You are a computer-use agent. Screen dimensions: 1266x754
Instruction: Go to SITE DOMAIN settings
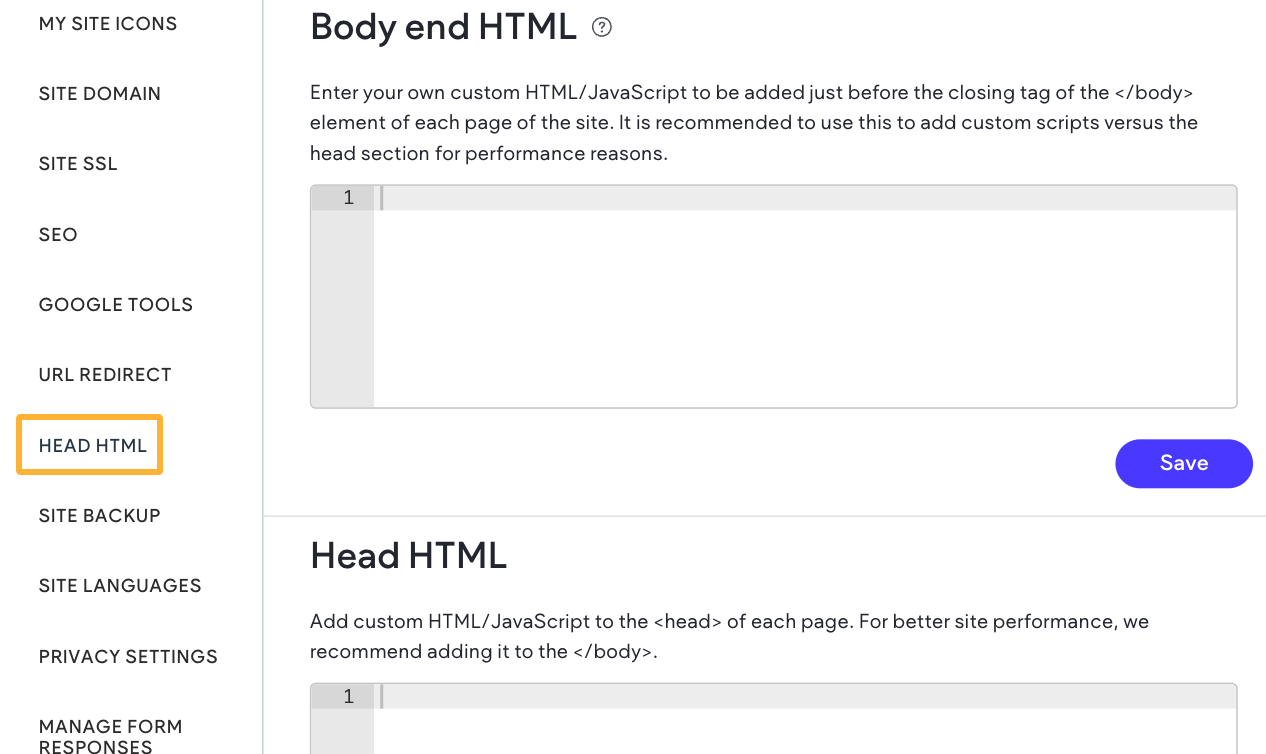pyautogui.click(x=100, y=94)
